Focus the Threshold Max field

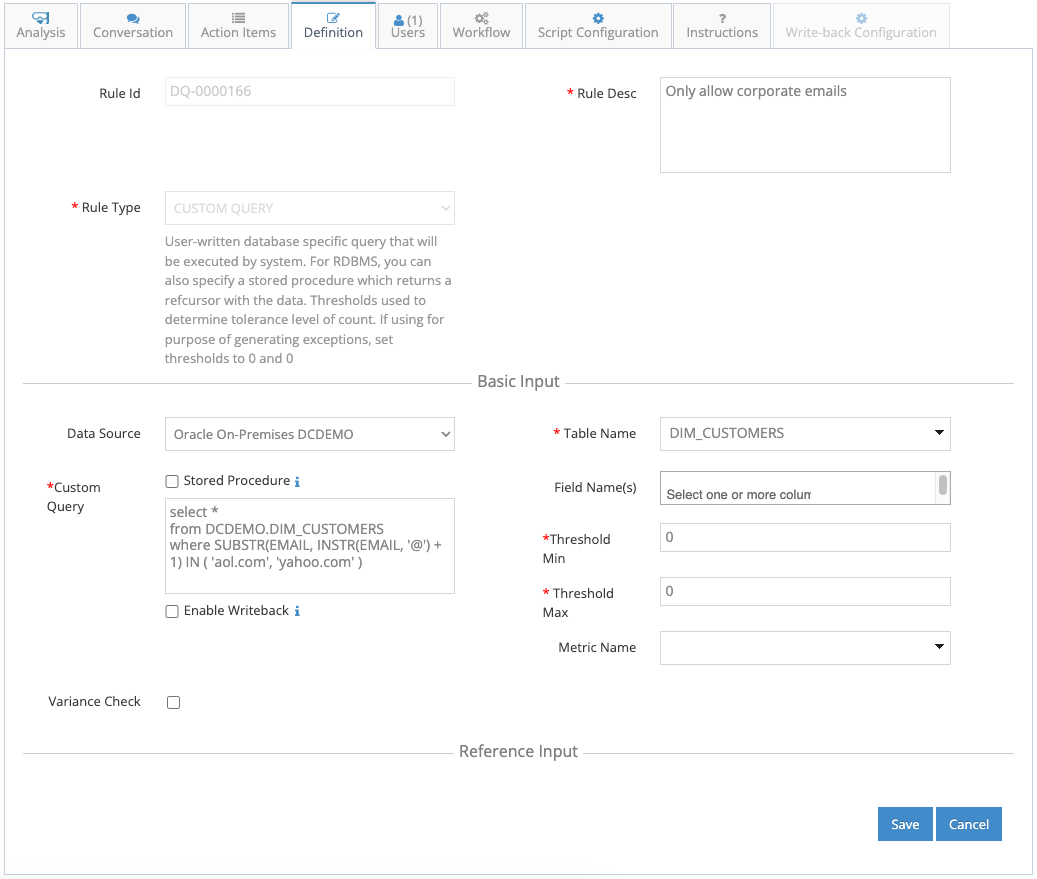coord(805,591)
